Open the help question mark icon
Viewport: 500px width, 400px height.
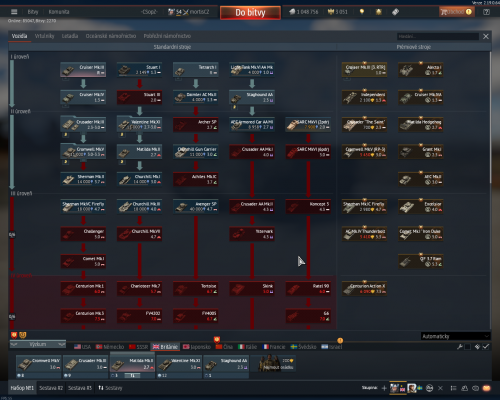(486, 12)
